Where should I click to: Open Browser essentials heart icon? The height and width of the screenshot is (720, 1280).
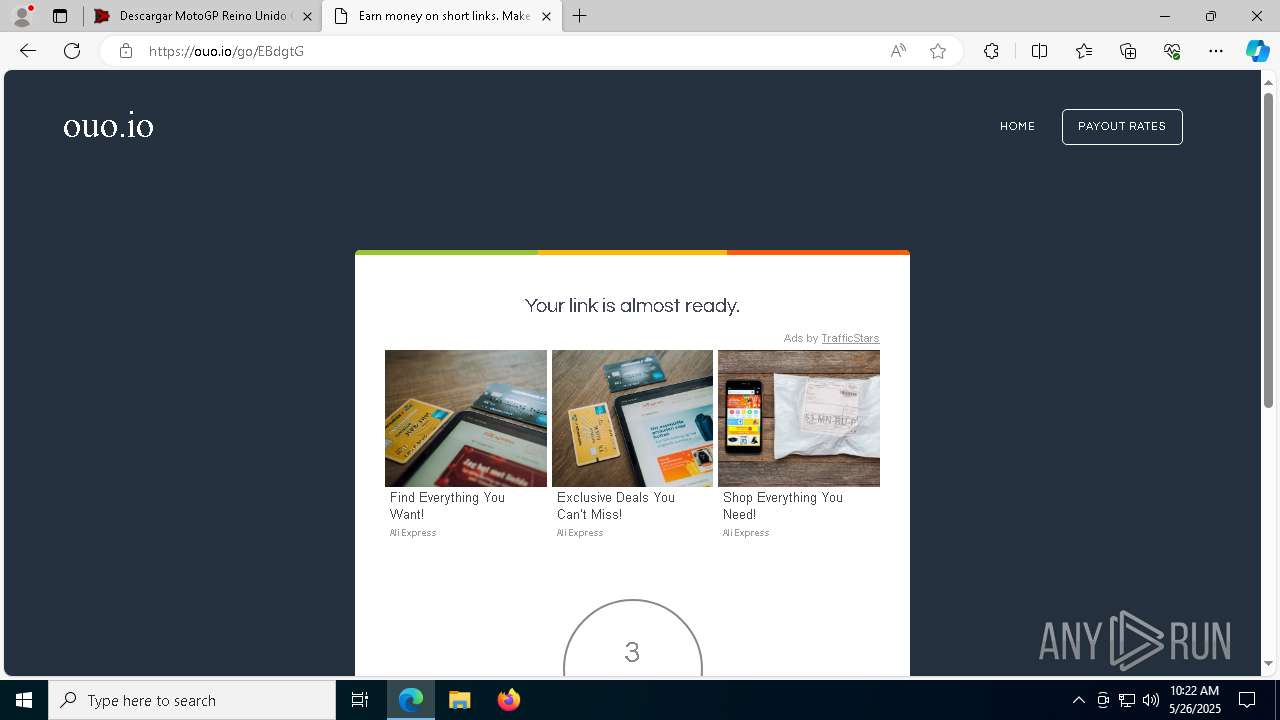(x=1172, y=51)
